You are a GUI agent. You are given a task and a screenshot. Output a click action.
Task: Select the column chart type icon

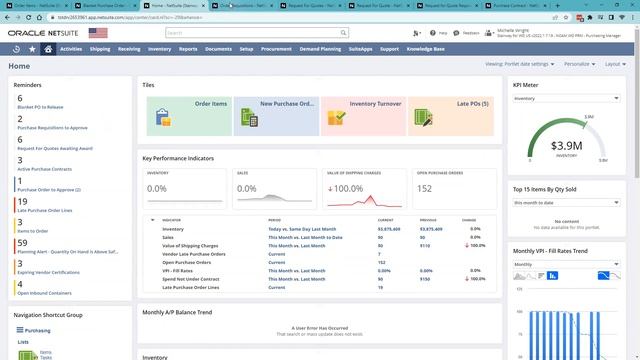tap(552, 276)
